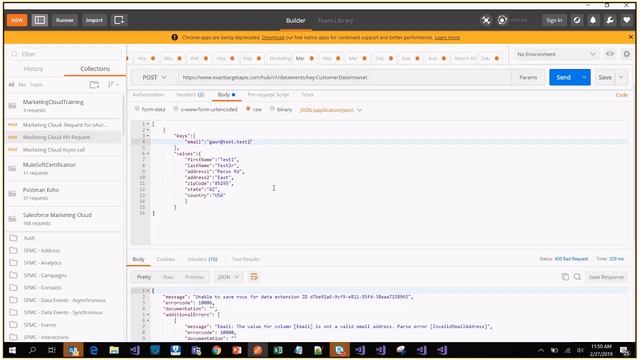The image size is (640, 360).
Task: Collapse line 1 fold arrow in request body
Action: point(148,124)
